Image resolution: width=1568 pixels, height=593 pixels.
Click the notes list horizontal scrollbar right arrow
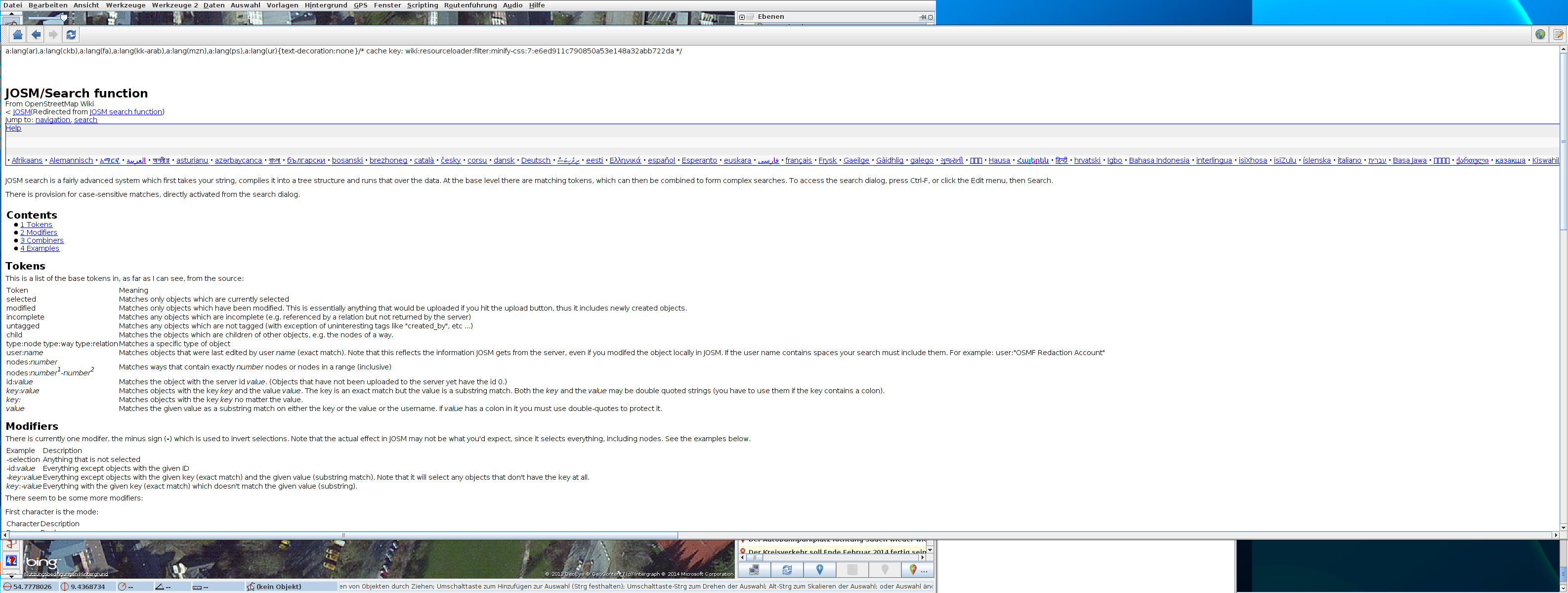[x=923, y=558]
